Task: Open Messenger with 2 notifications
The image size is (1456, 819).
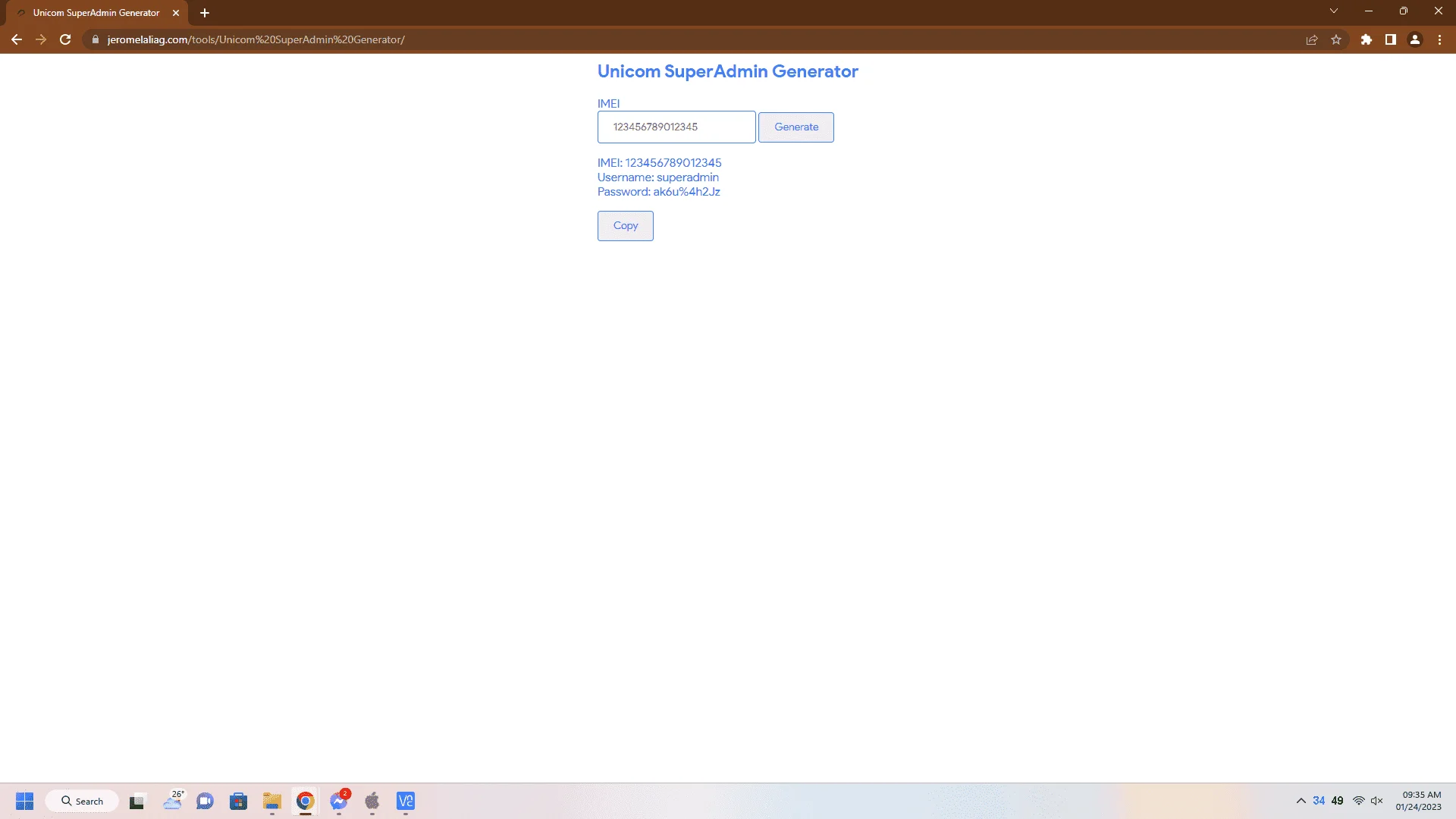Action: [339, 801]
